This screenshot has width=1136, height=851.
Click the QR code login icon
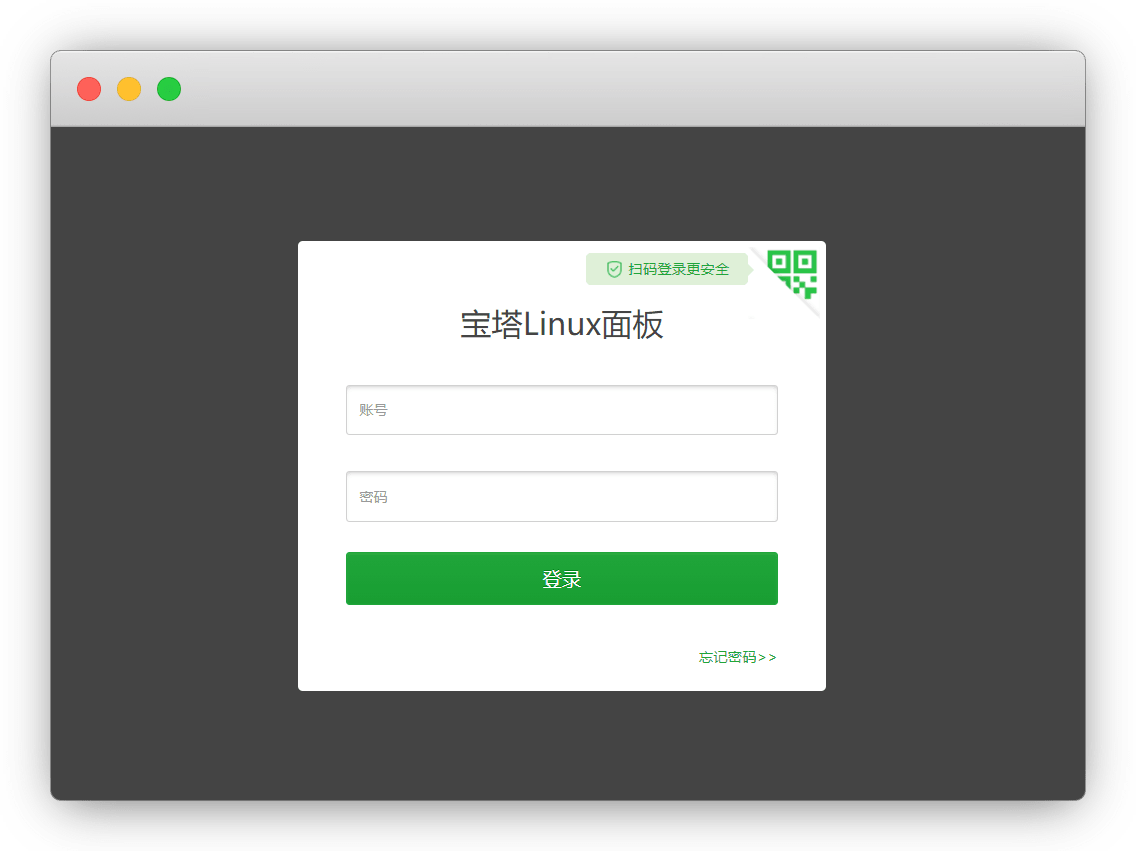coord(792,271)
